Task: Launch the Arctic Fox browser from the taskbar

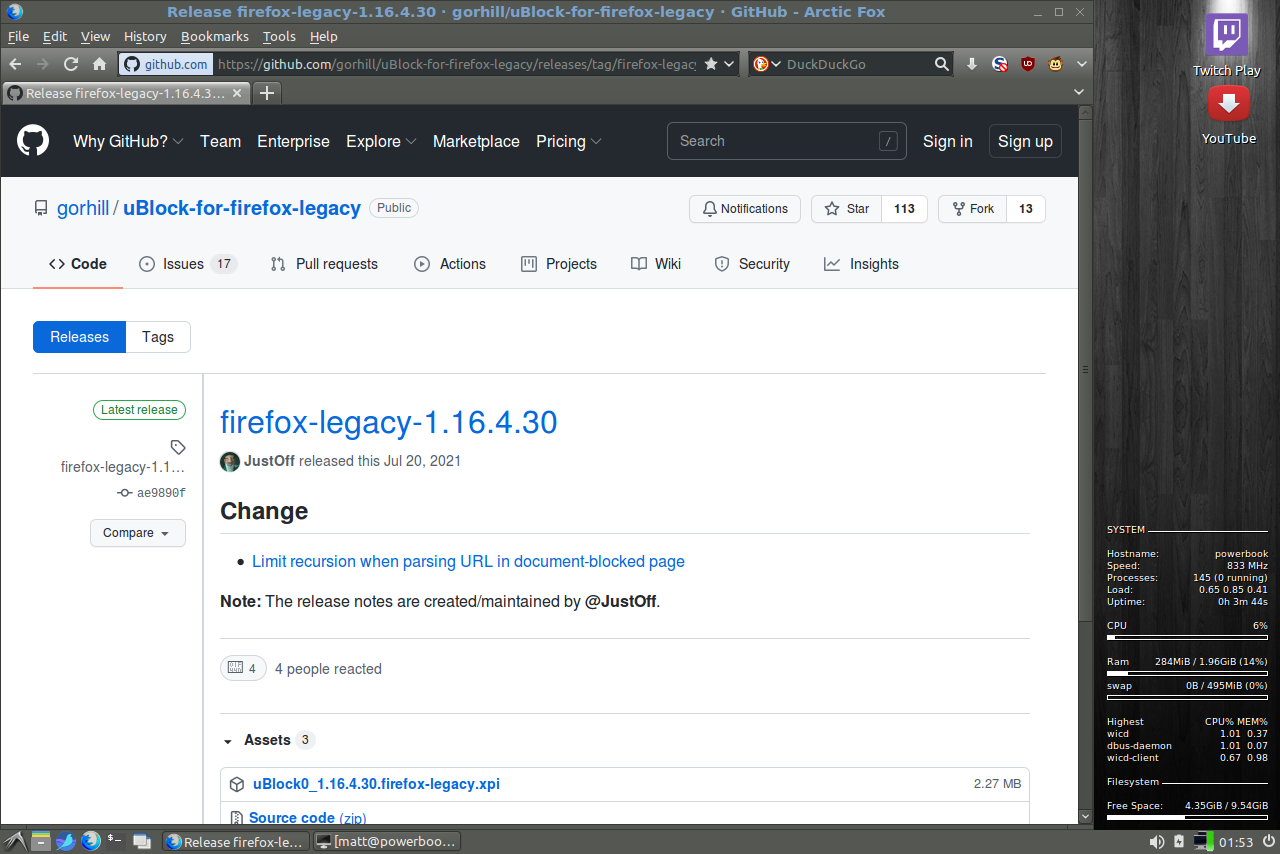Action: (91, 841)
